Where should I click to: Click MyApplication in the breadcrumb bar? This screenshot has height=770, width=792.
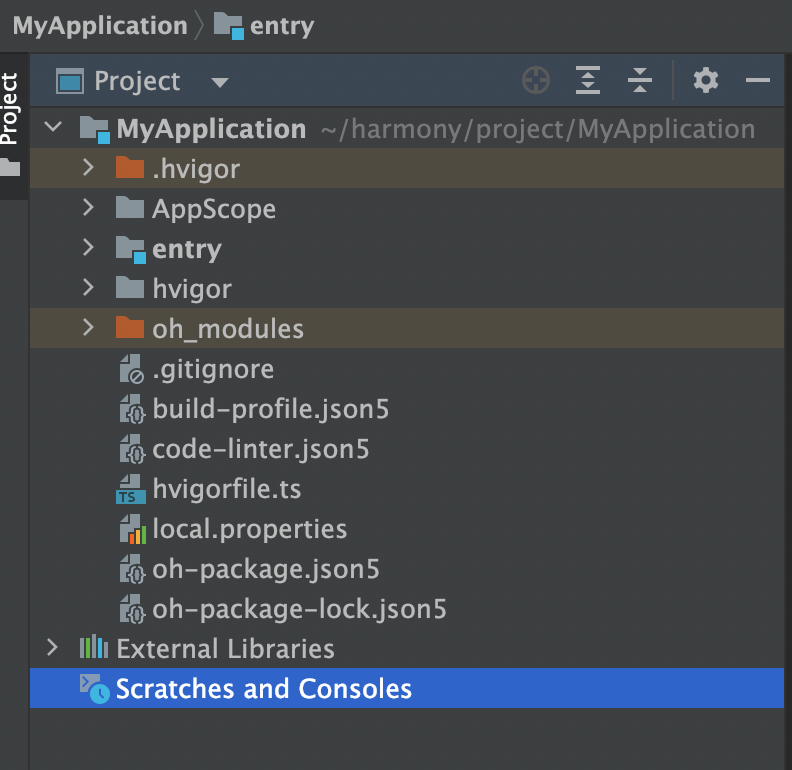(100, 26)
